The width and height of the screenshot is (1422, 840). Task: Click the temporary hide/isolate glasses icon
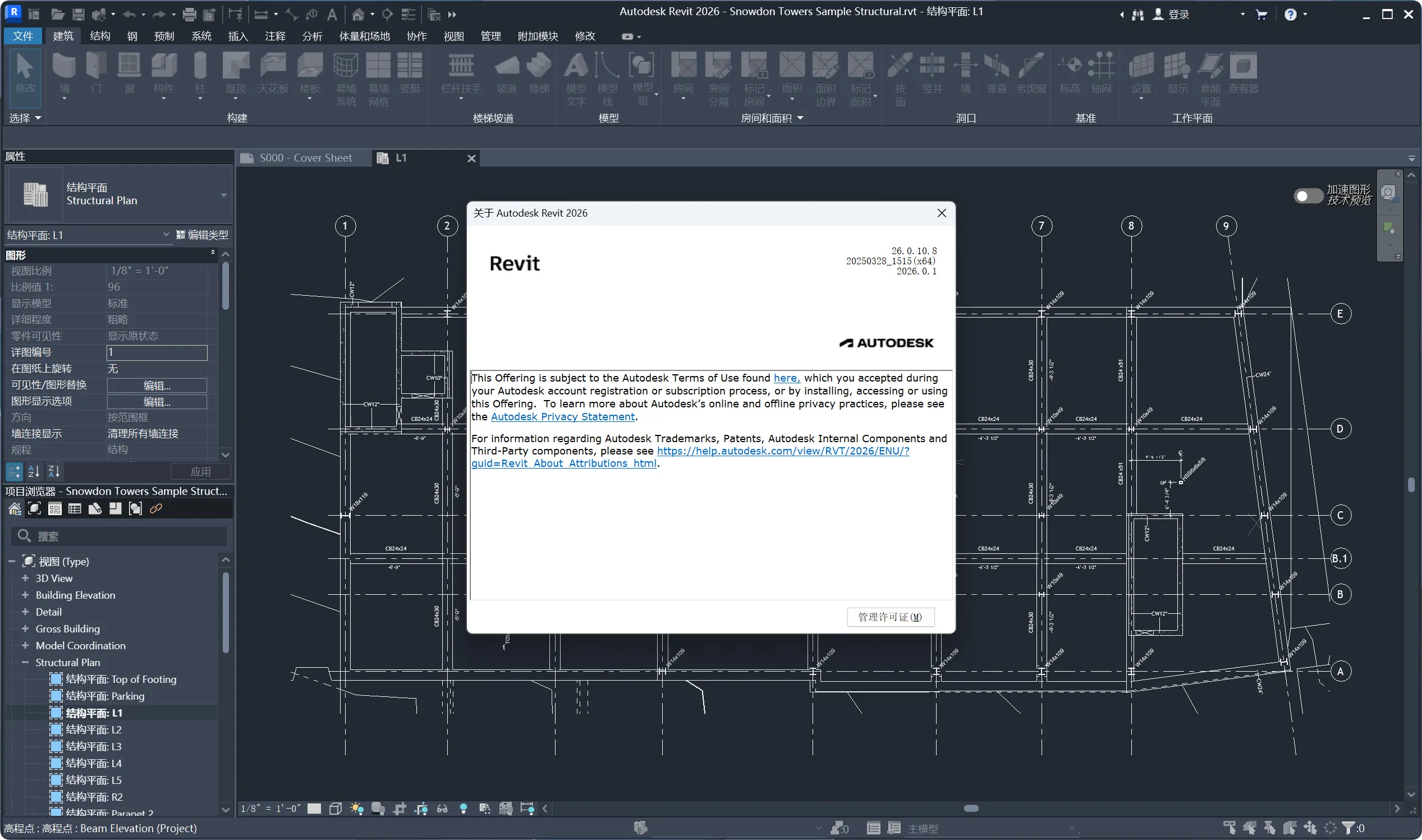(442, 809)
